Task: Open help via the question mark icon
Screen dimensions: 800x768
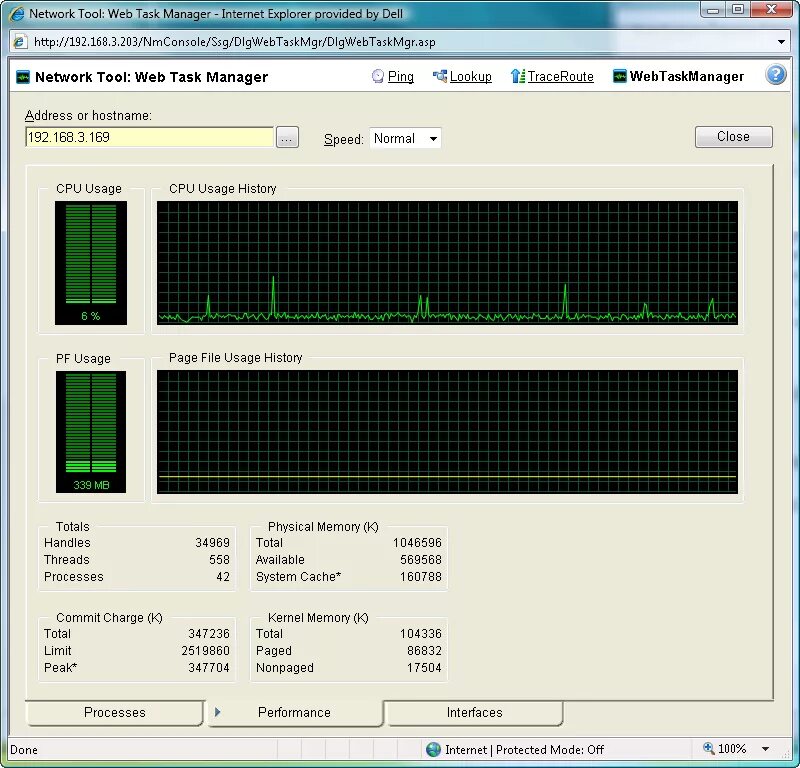Action: (x=776, y=75)
